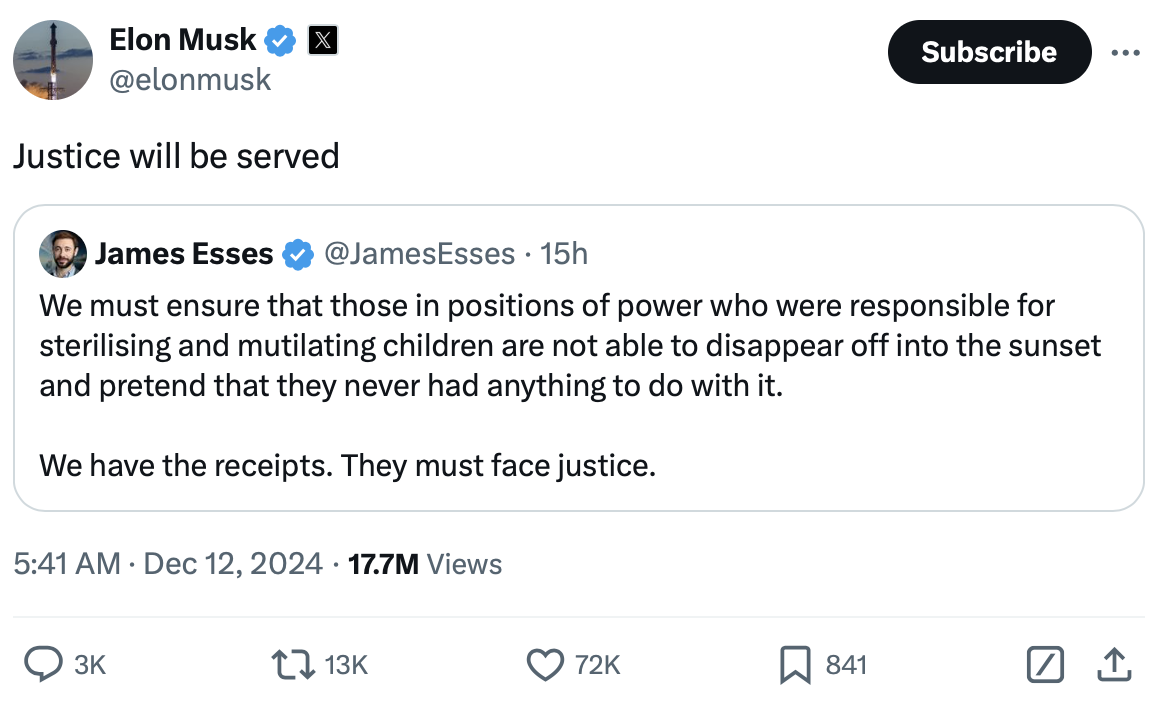
Task: Open Elon Musk's profile picture
Action: pos(53,60)
